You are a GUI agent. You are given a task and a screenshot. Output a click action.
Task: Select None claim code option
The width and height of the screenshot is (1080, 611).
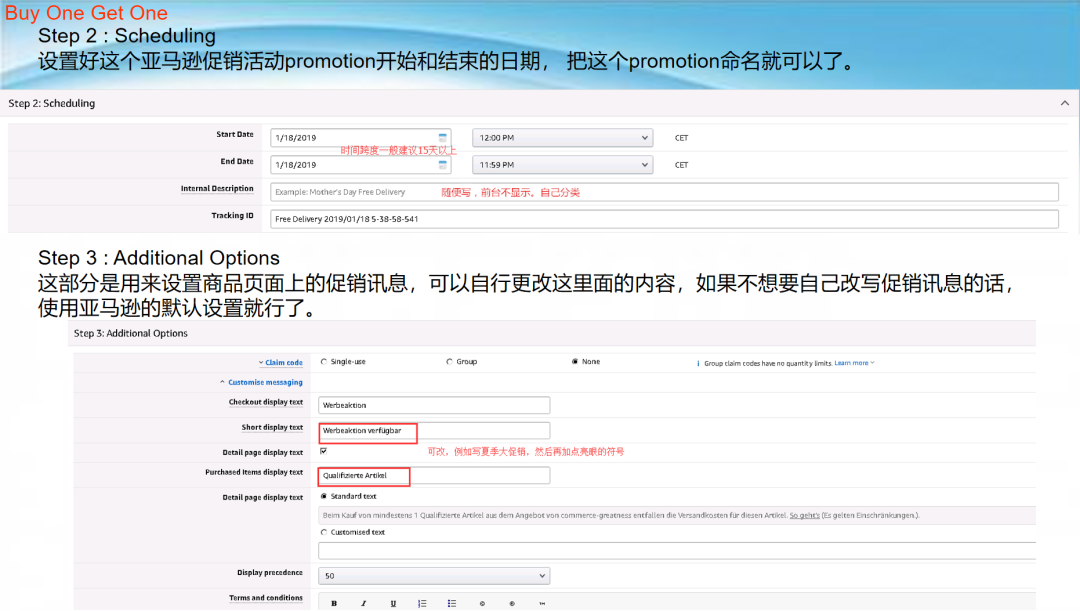(x=575, y=362)
